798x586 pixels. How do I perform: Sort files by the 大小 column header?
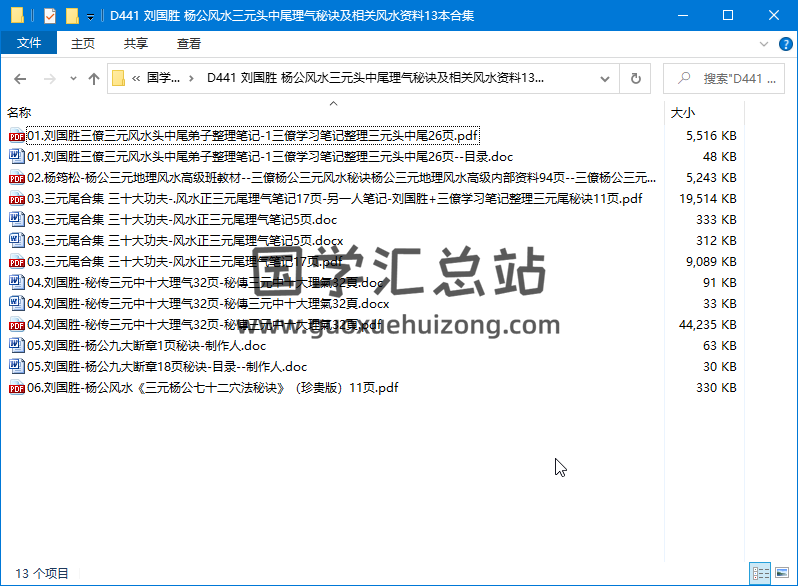(683, 113)
